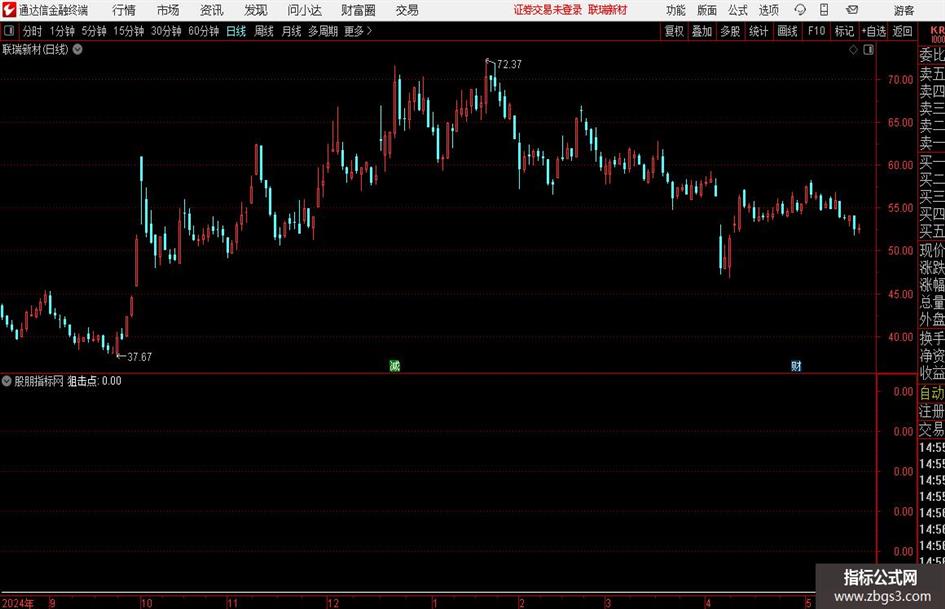Viewport: 945px width, 609px height.
Task: Open F10 company info
Action: [x=816, y=31]
